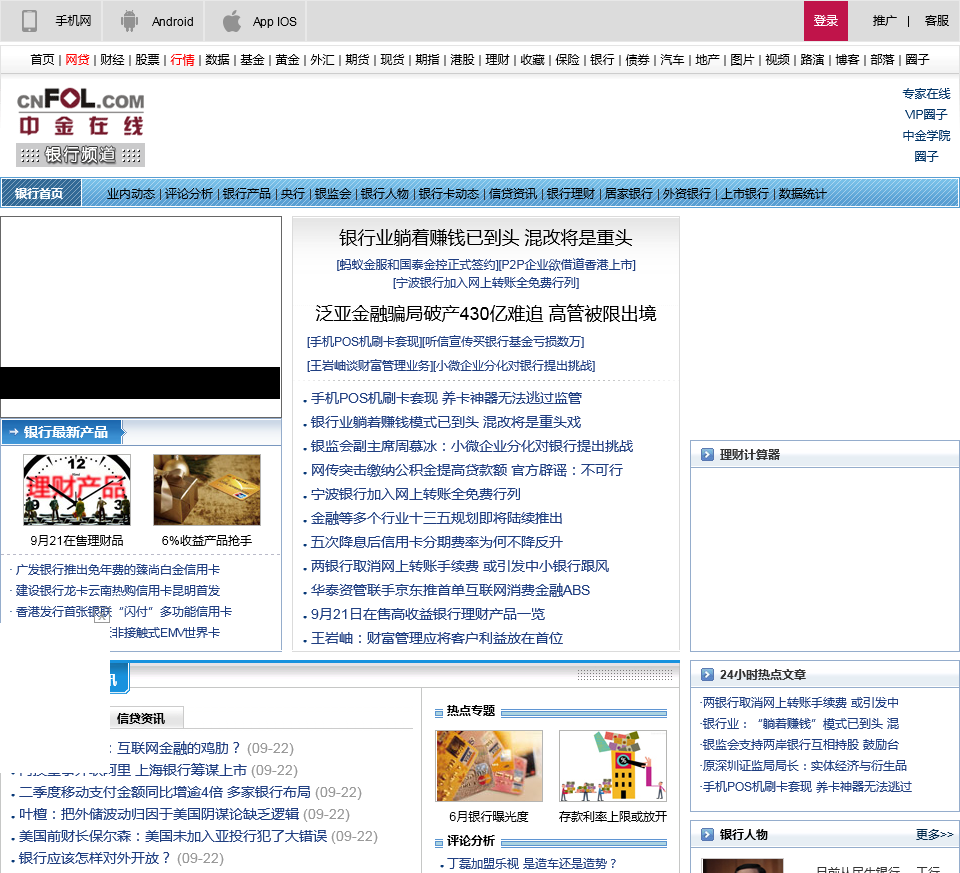Screen dimensions: 960x873
Task: Open 上市银行 in the bank channel bar
Action: pos(744,193)
